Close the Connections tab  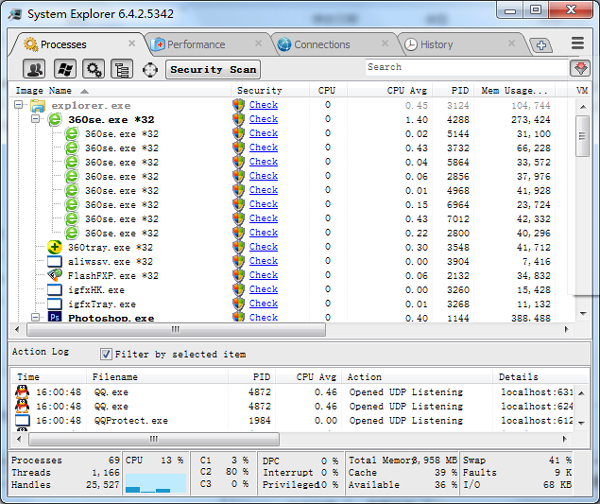[385, 43]
